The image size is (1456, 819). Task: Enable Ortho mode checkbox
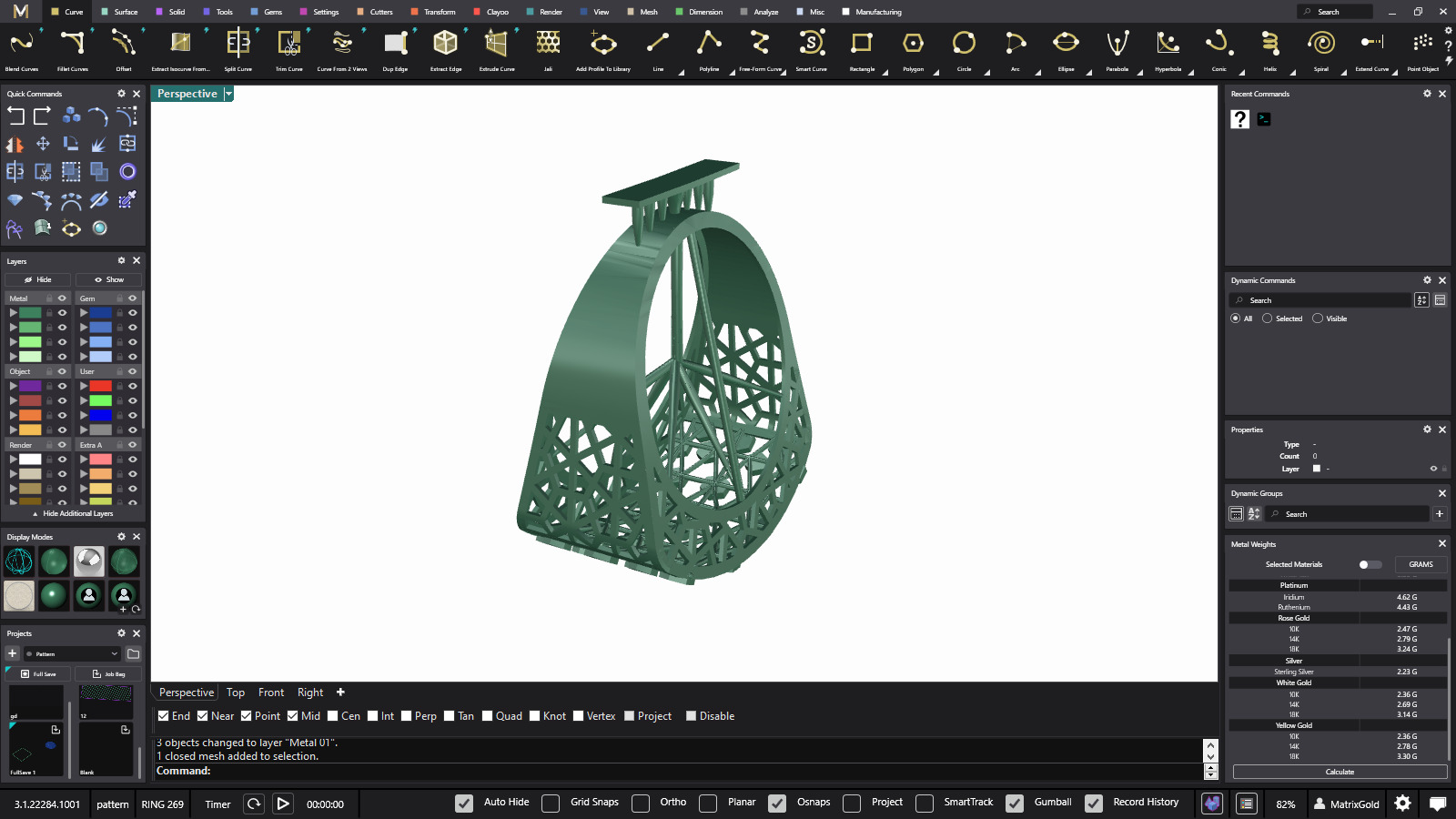641,804
